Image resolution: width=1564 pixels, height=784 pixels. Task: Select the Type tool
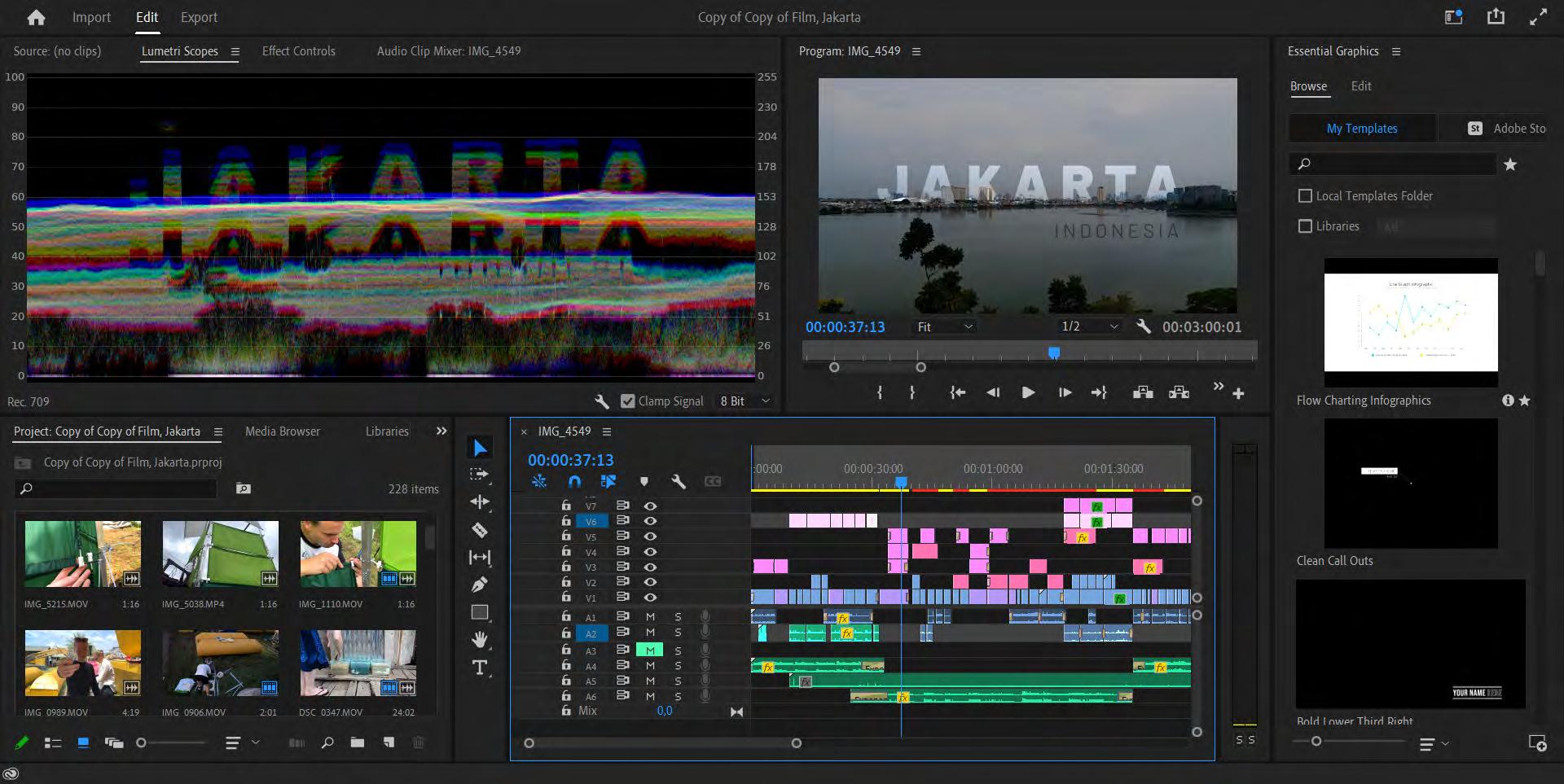click(x=480, y=668)
